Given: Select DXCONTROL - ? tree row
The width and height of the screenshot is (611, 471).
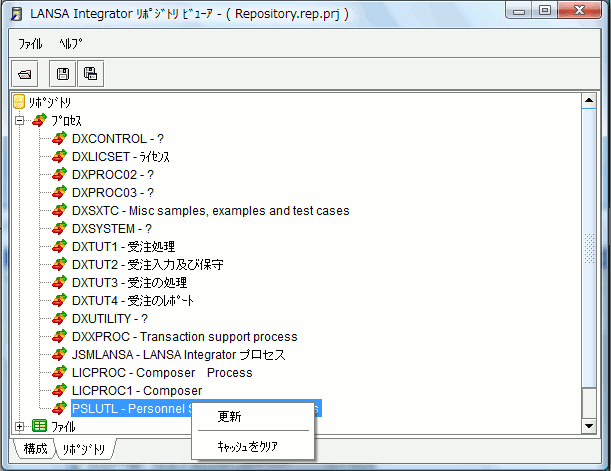Looking at the screenshot, I should (118, 138).
